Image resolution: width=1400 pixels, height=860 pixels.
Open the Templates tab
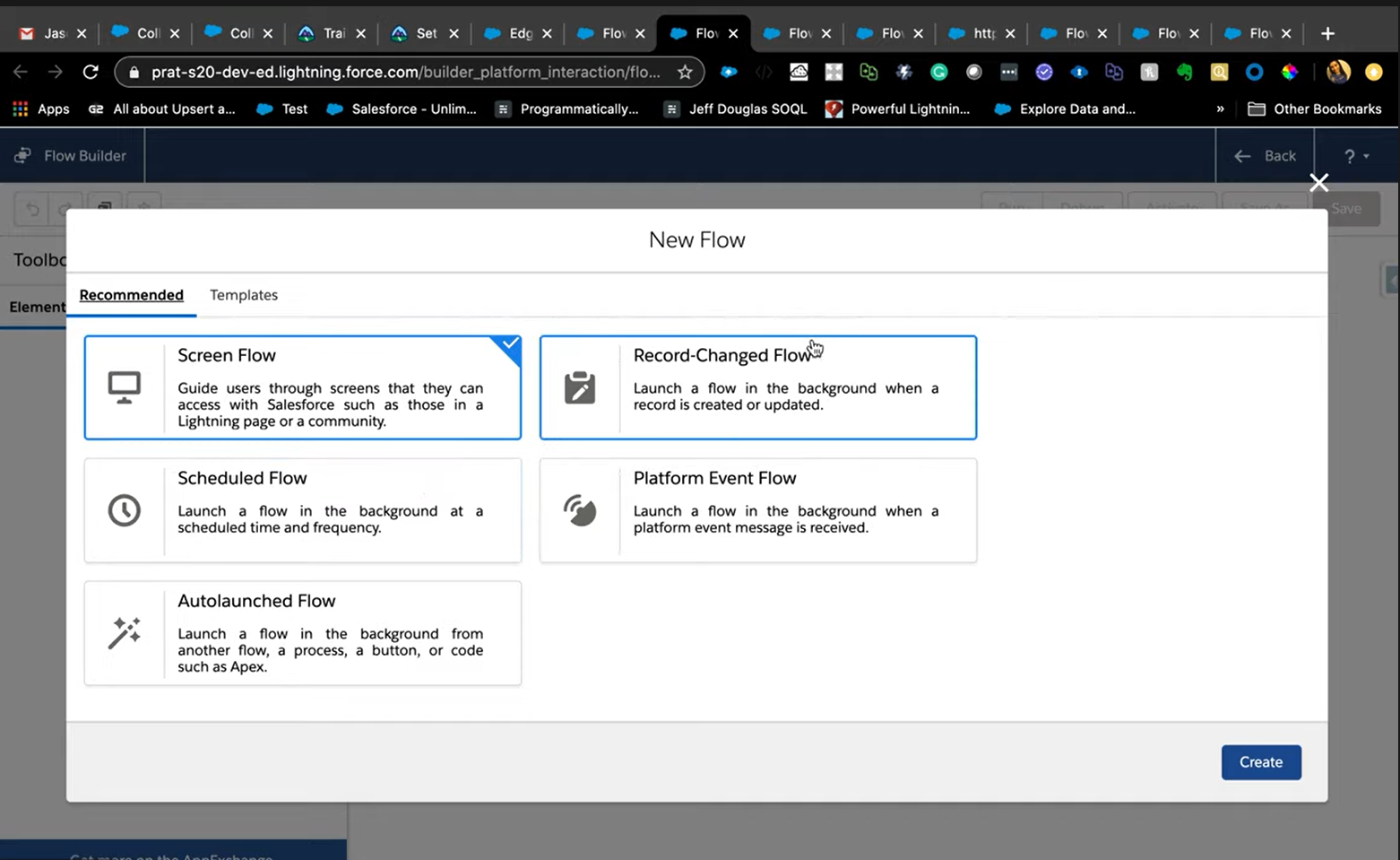[244, 295]
